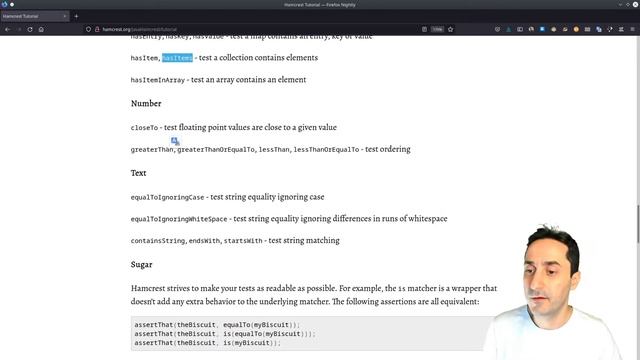Open the Firefox application menu
This screenshot has height=360, width=640.
coord(633,29)
